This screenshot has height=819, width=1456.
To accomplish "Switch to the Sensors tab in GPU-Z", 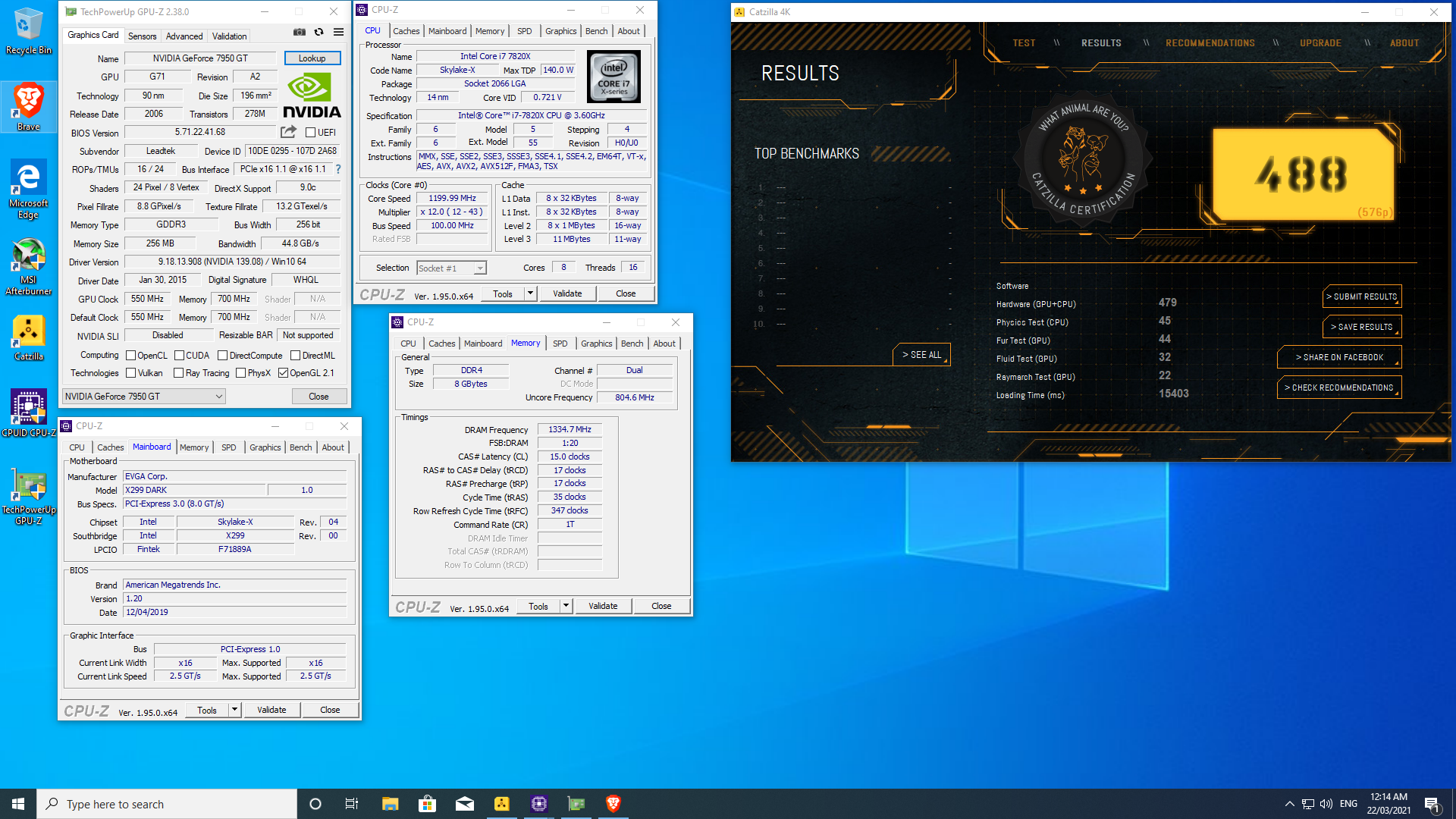I will (142, 36).
